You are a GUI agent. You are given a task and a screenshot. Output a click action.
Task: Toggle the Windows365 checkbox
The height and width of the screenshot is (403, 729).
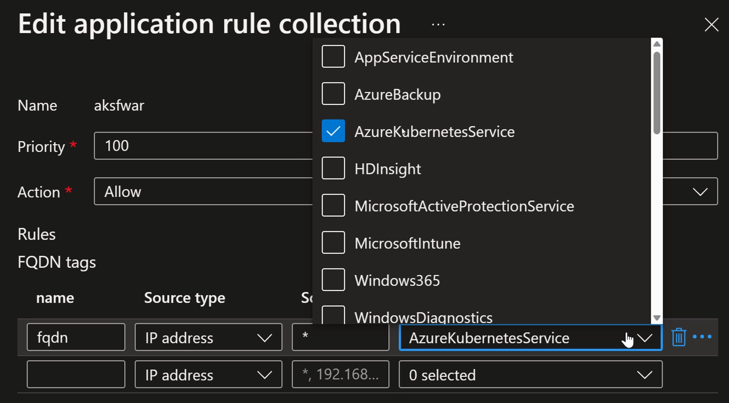pos(333,280)
